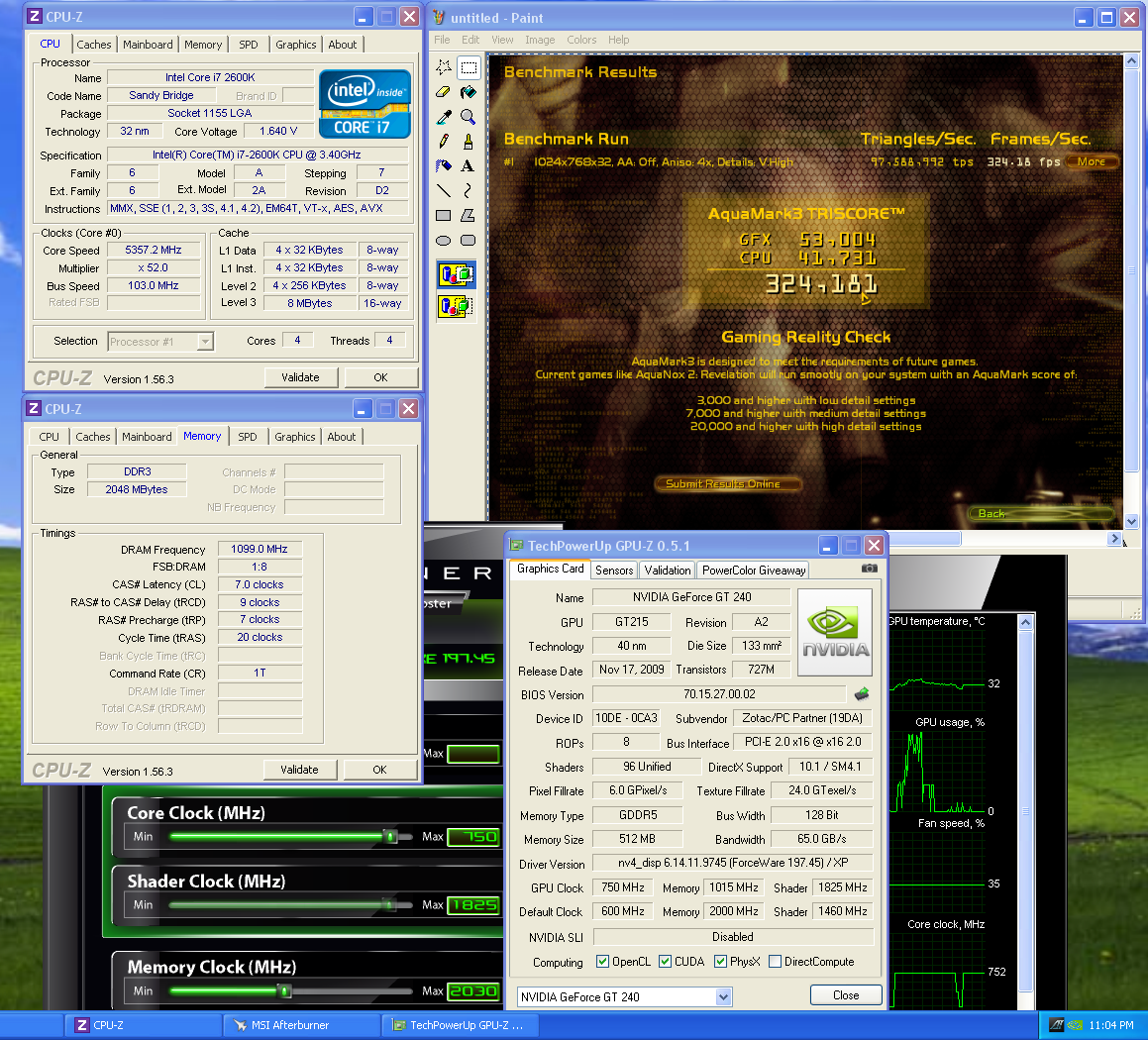Select the Free-Form Select tool in Paint

(x=444, y=68)
